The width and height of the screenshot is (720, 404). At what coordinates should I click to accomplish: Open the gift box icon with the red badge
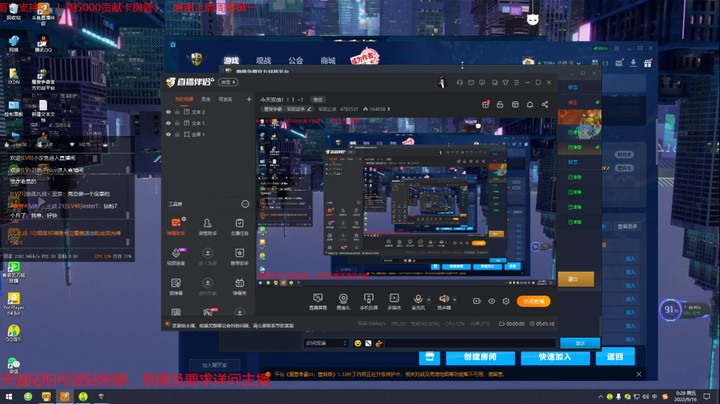point(485,105)
